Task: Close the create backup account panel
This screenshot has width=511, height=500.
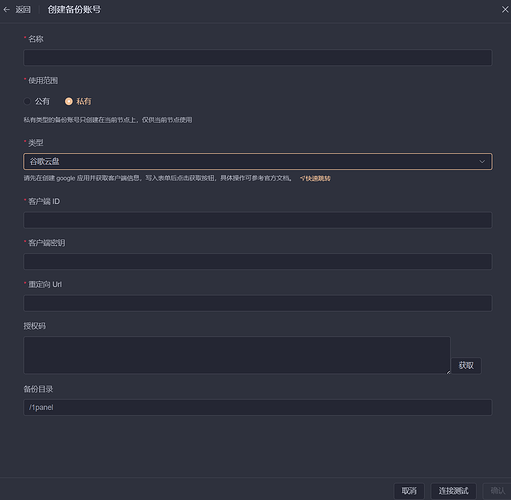Action: pyautogui.click(x=505, y=10)
